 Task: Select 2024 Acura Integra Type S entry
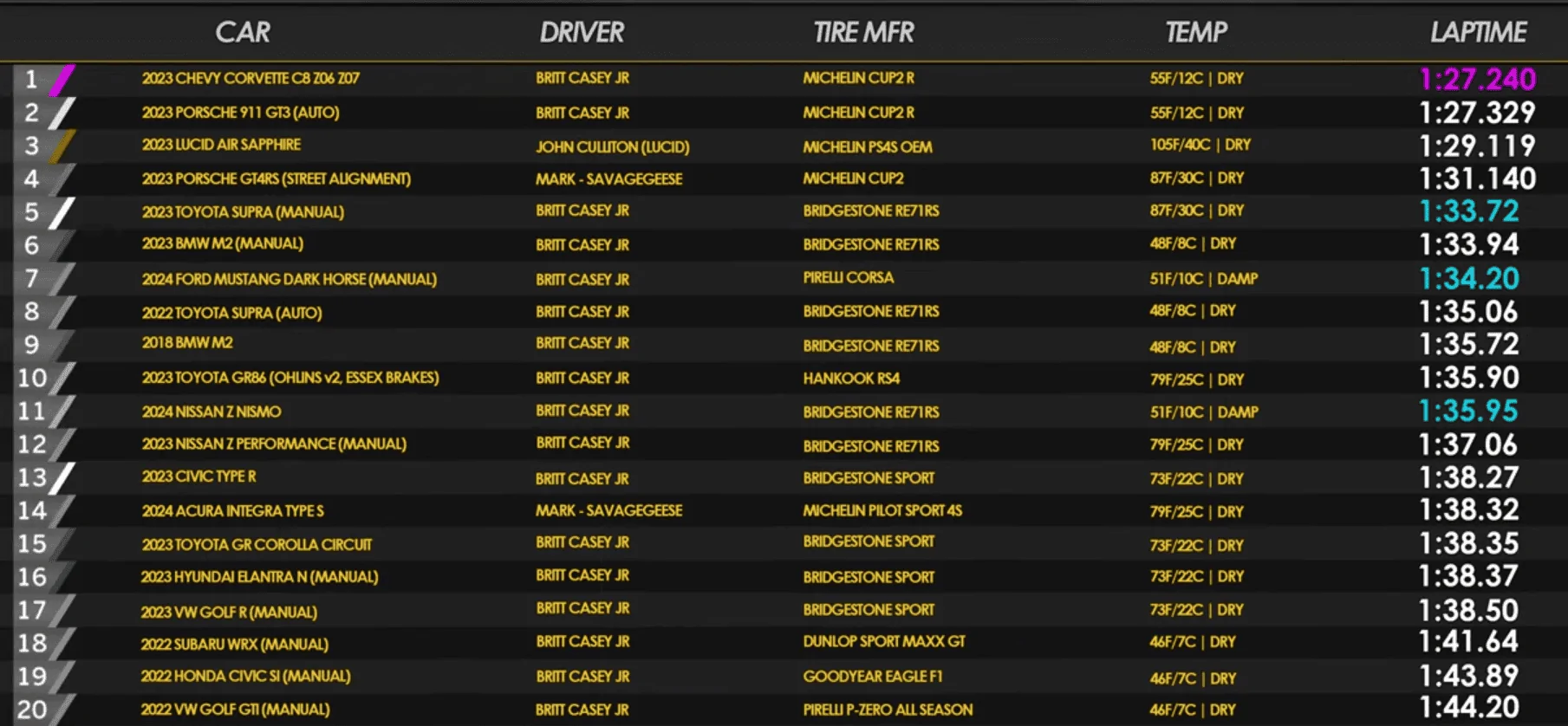[232, 511]
